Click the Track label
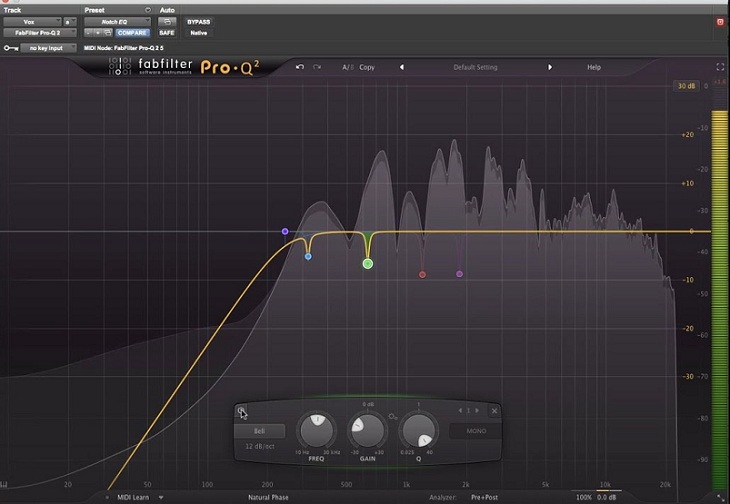The height and width of the screenshot is (504, 730). tap(13, 10)
